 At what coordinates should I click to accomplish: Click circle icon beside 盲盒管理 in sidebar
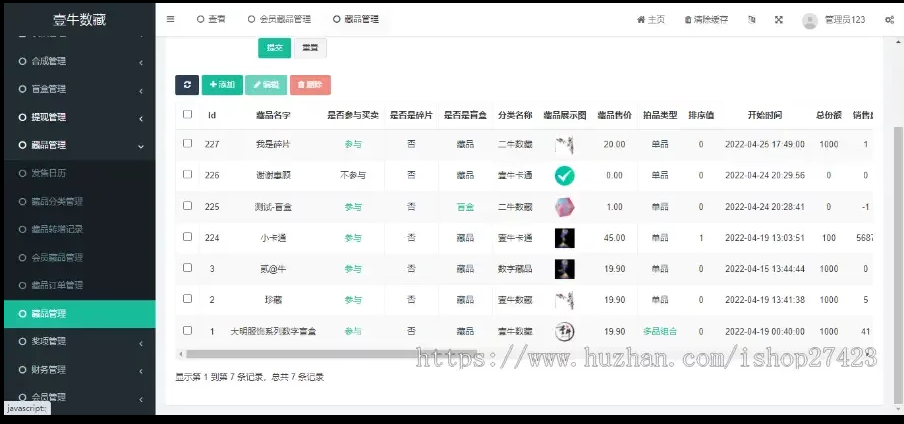[22, 89]
